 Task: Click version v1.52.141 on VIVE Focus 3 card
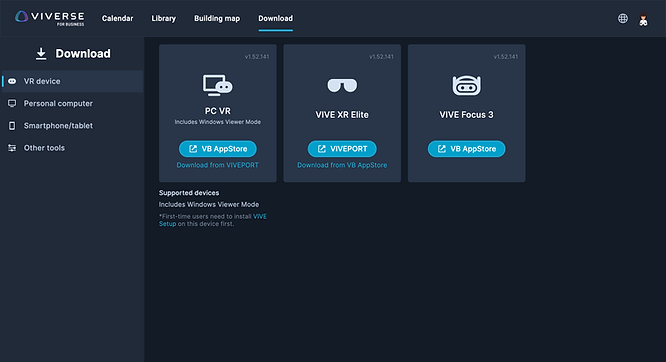pyautogui.click(x=506, y=57)
